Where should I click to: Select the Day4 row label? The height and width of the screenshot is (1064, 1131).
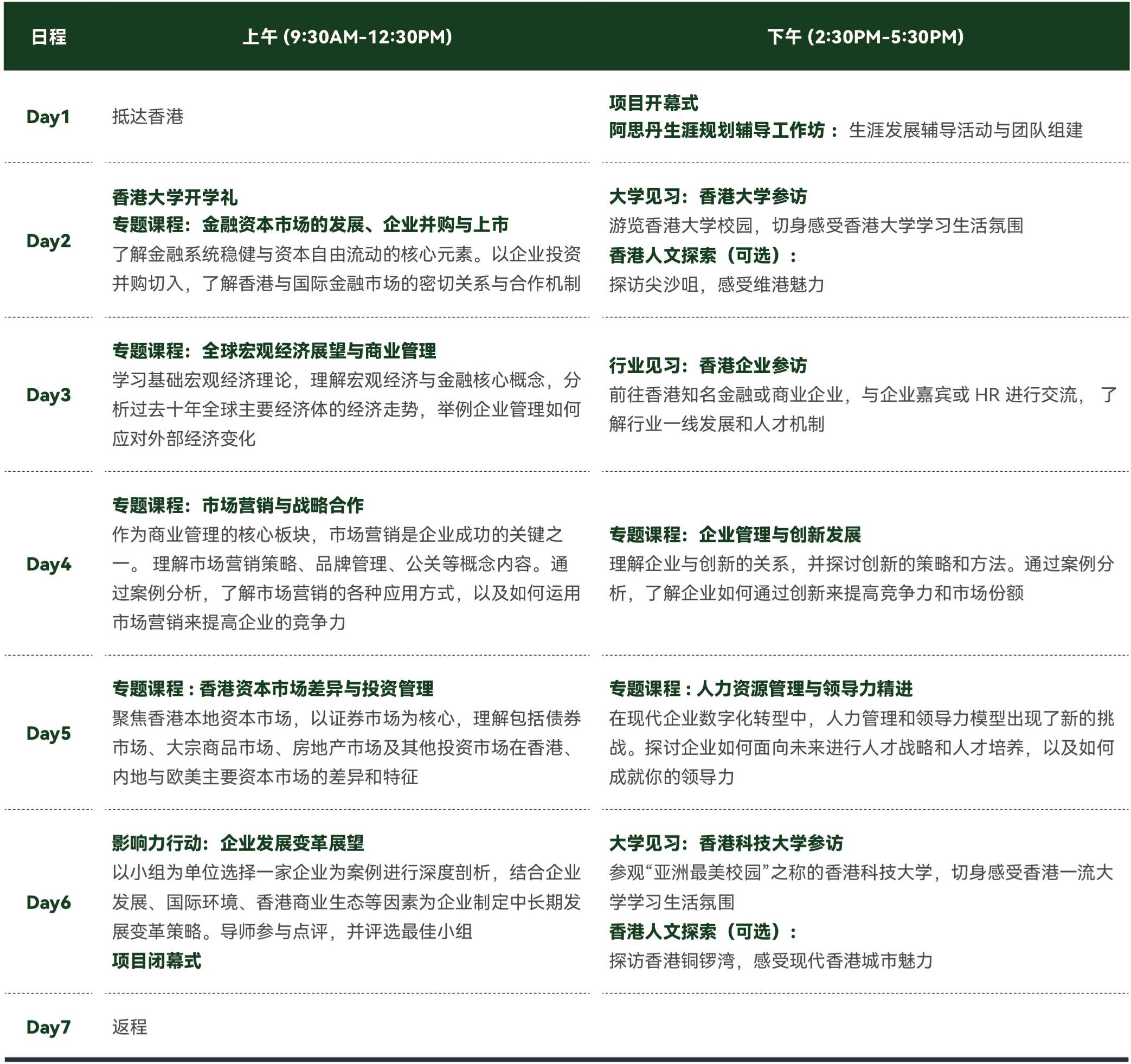(x=48, y=564)
